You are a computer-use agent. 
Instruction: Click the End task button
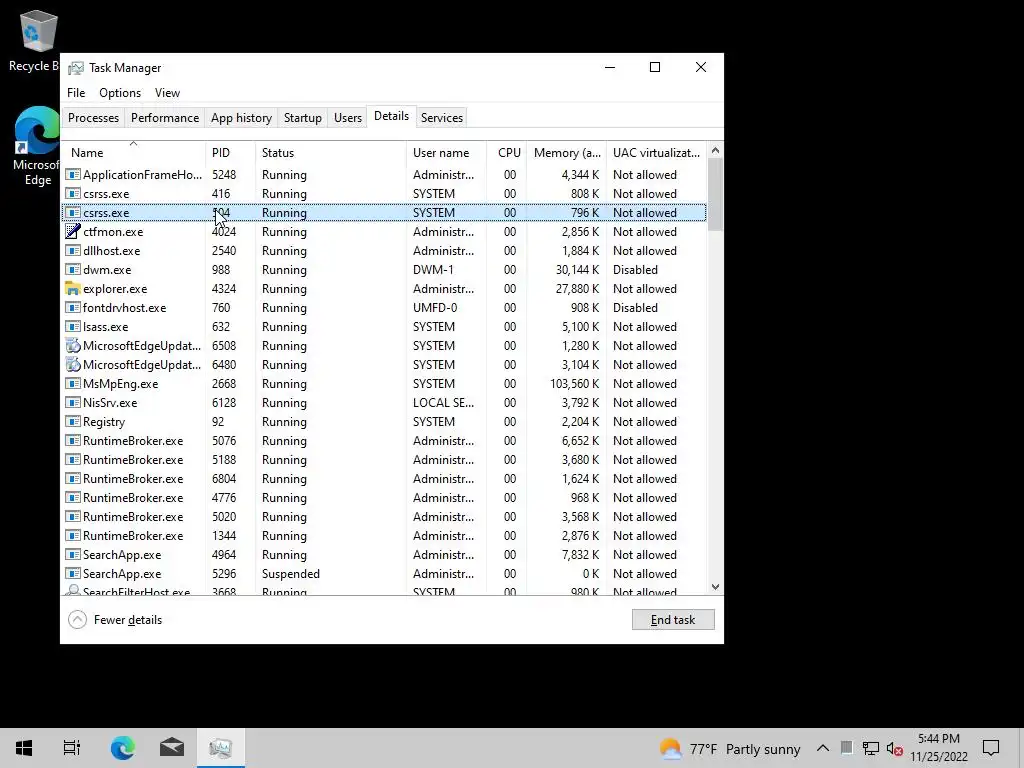(x=673, y=620)
